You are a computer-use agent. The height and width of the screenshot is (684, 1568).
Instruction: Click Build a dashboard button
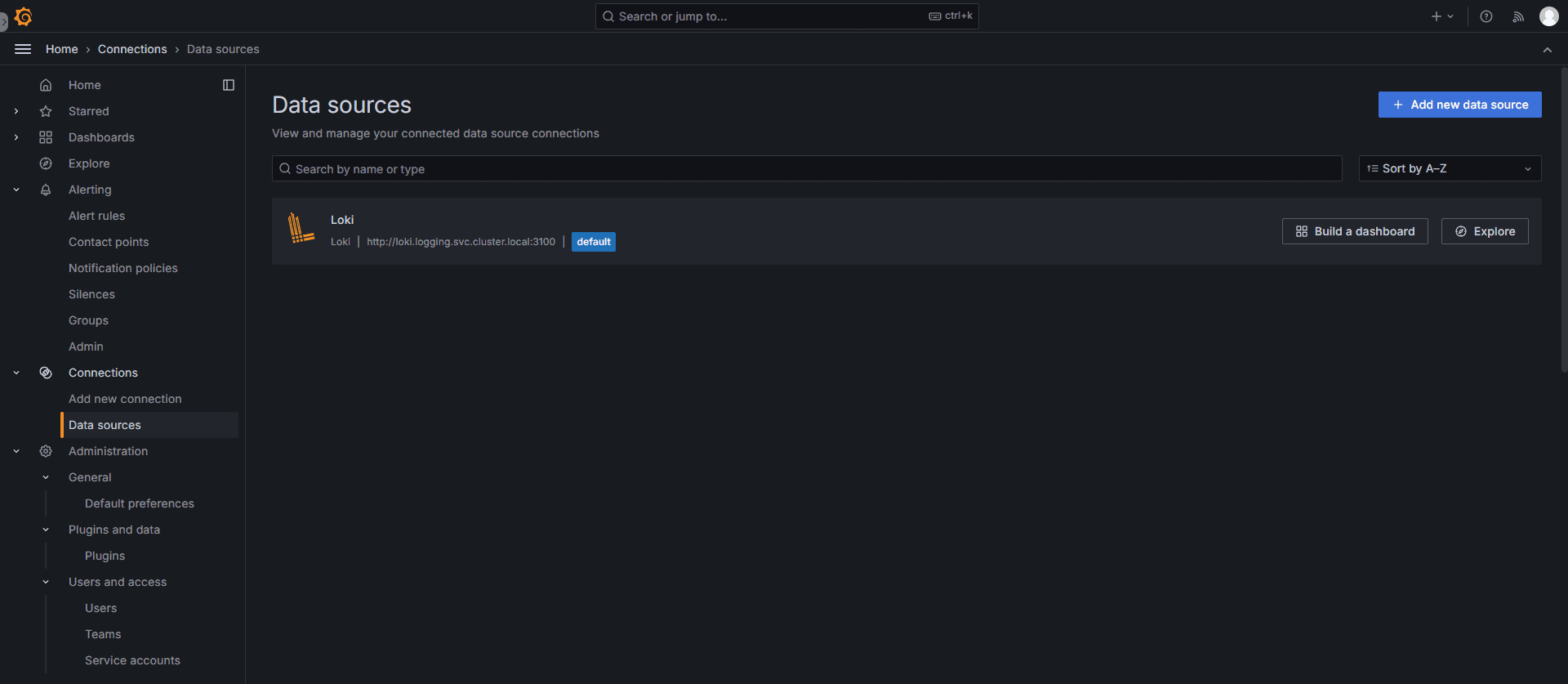(x=1355, y=231)
